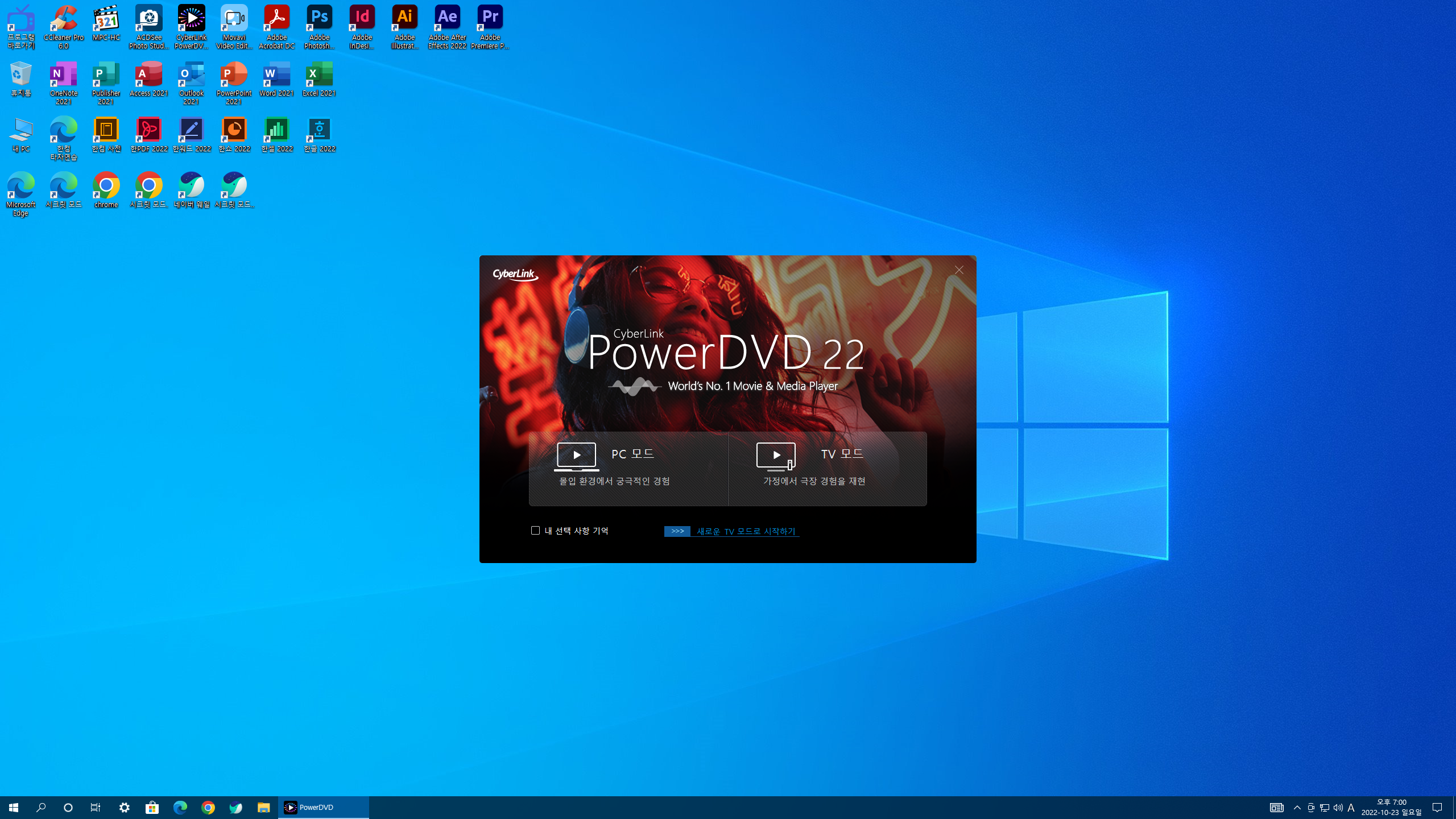
Task: Click PowerDVD taskbar button
Action: pyautogui.click(x=323, y=808)
